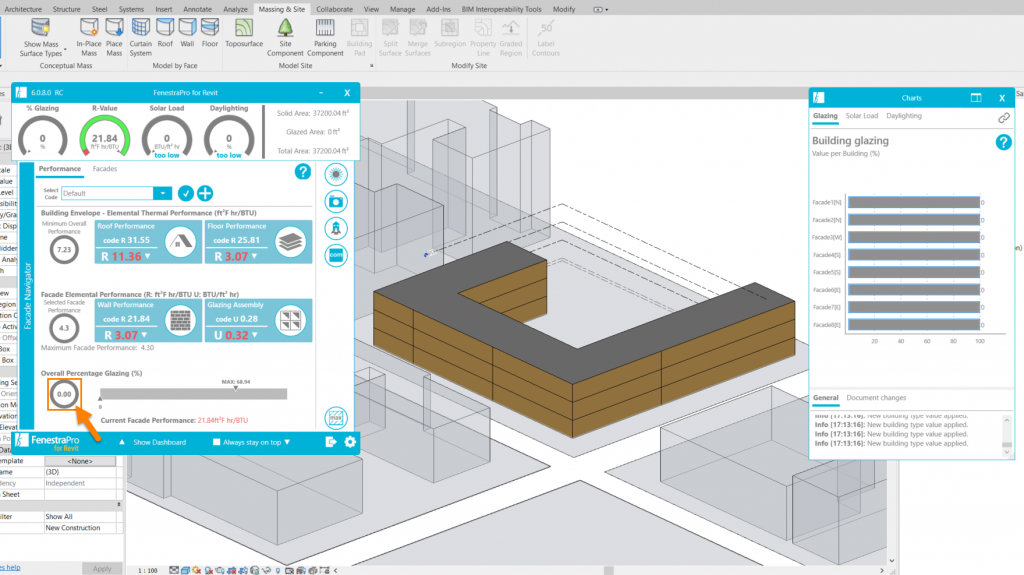Click the Apply button in Properties
This screenshot has width=1024, height=575.
tap(102, 568)
